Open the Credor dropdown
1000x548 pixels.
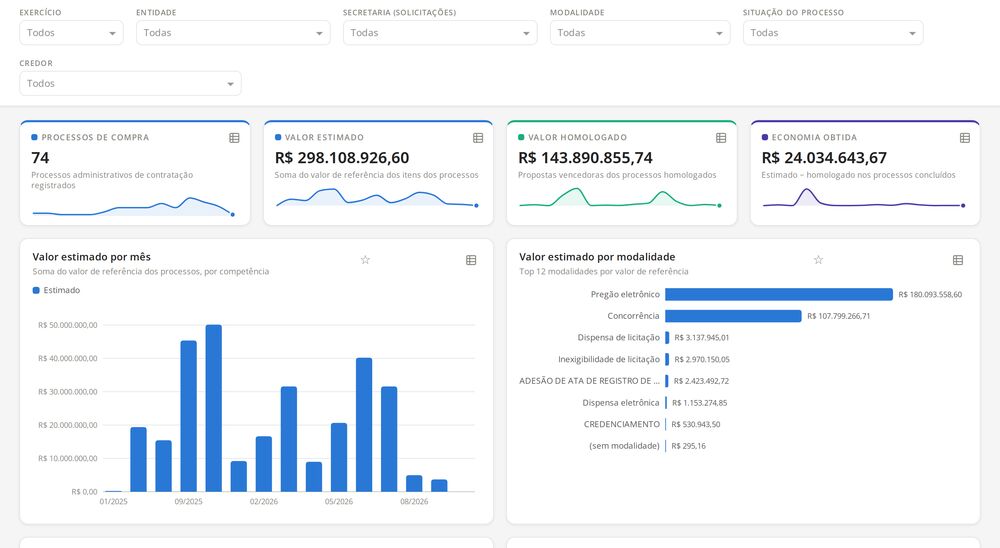click(130, 84)
